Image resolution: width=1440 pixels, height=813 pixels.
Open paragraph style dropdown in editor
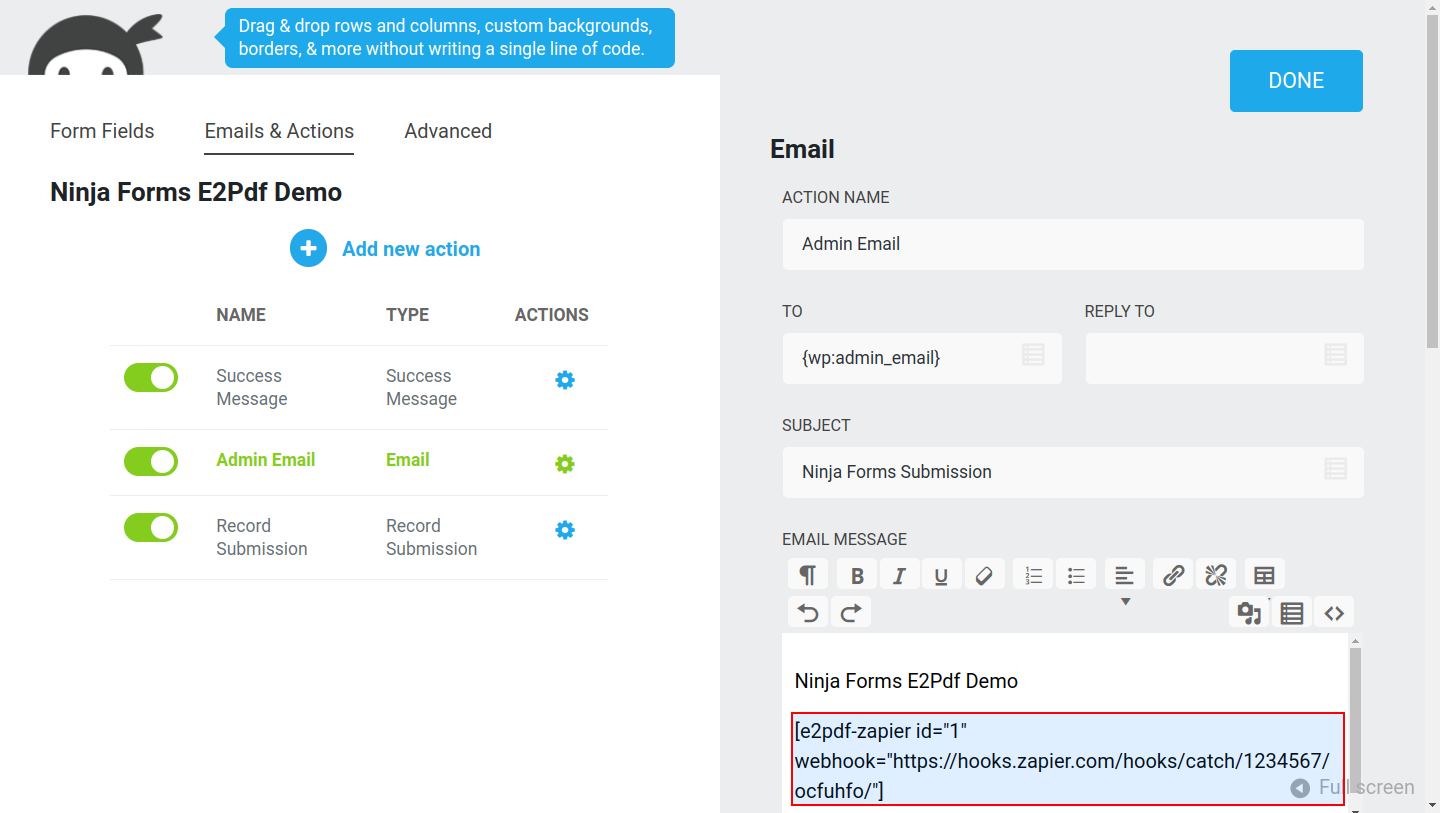pyautogui.click(x=807, y=575)
